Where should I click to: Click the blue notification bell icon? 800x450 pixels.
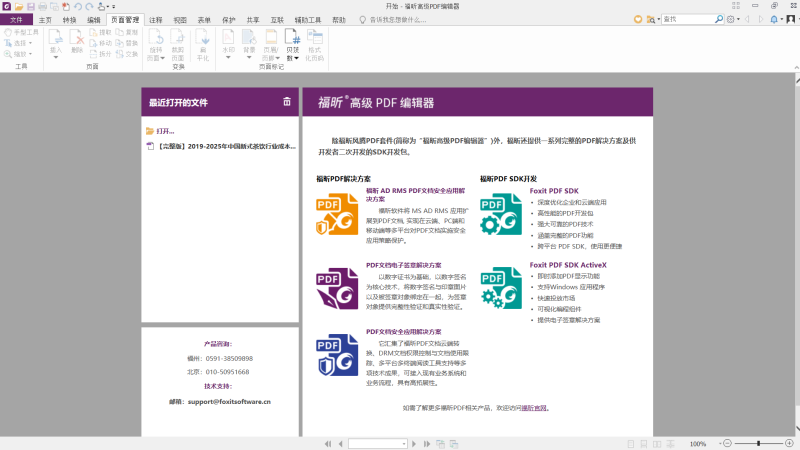(774, 19)
